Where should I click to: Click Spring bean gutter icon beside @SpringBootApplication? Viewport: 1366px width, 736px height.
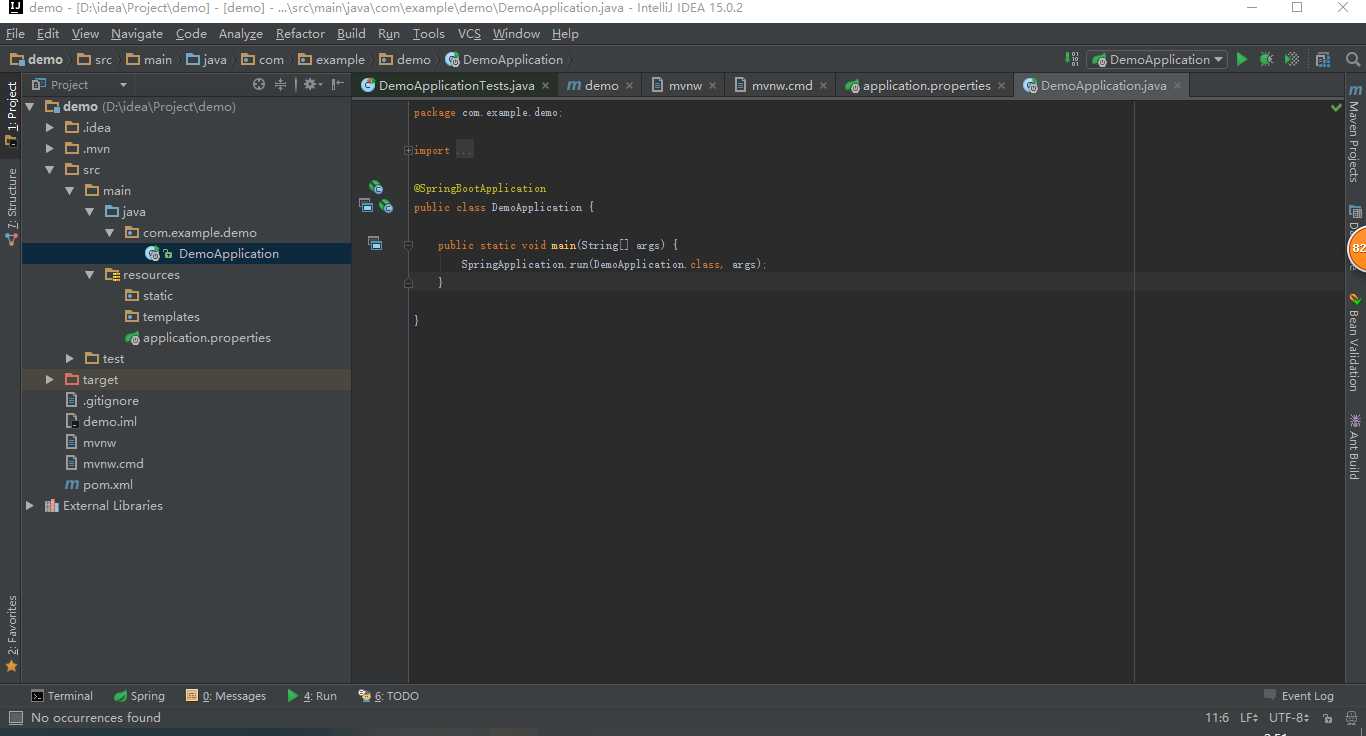[376, 187]
